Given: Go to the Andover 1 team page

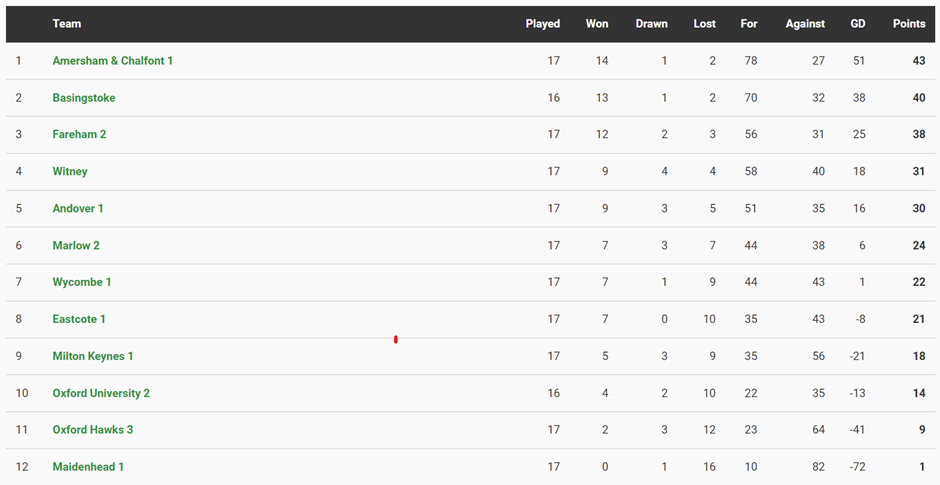Looking at the screenshot, I should click(78, 209).
